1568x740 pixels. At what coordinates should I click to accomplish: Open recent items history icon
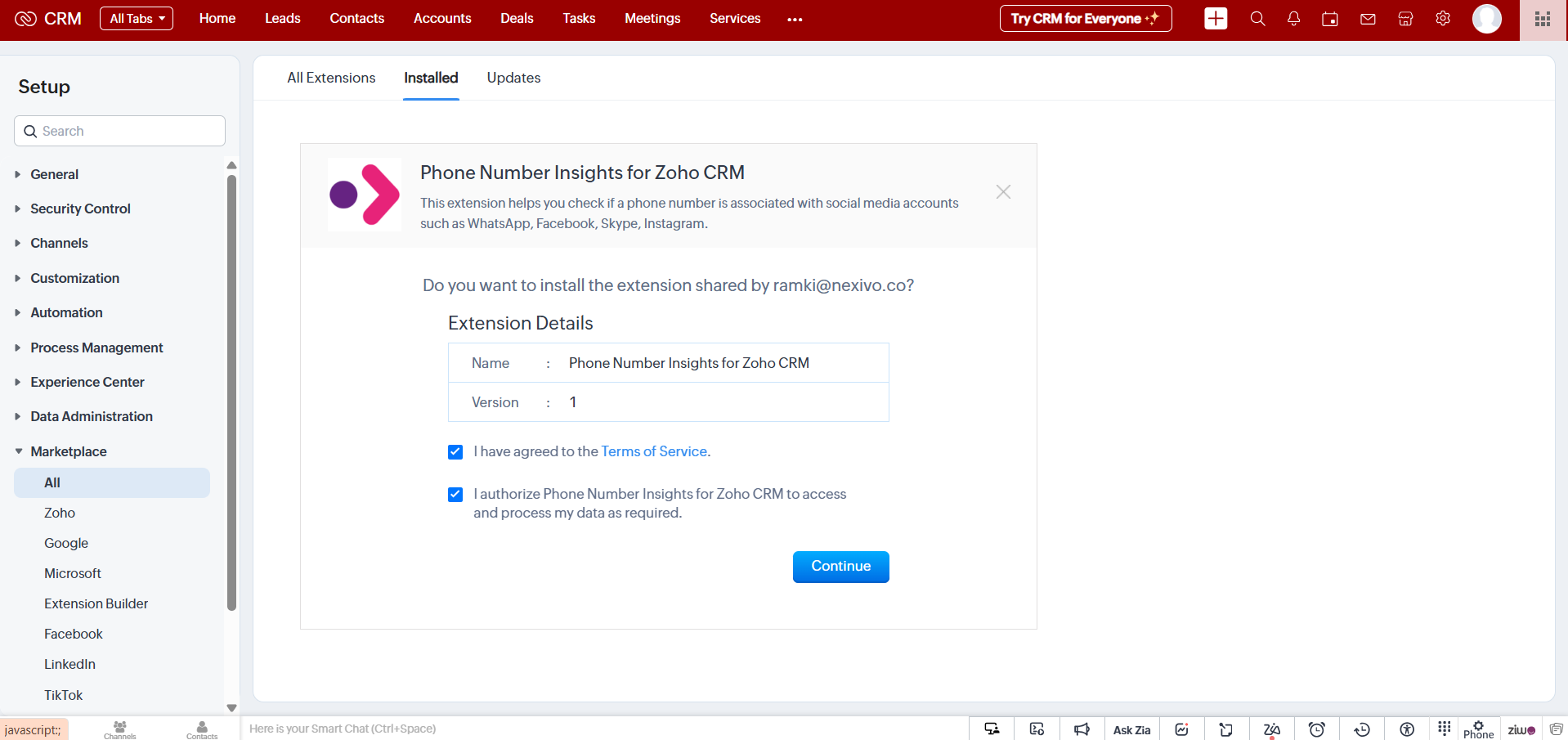point(1362,729)
